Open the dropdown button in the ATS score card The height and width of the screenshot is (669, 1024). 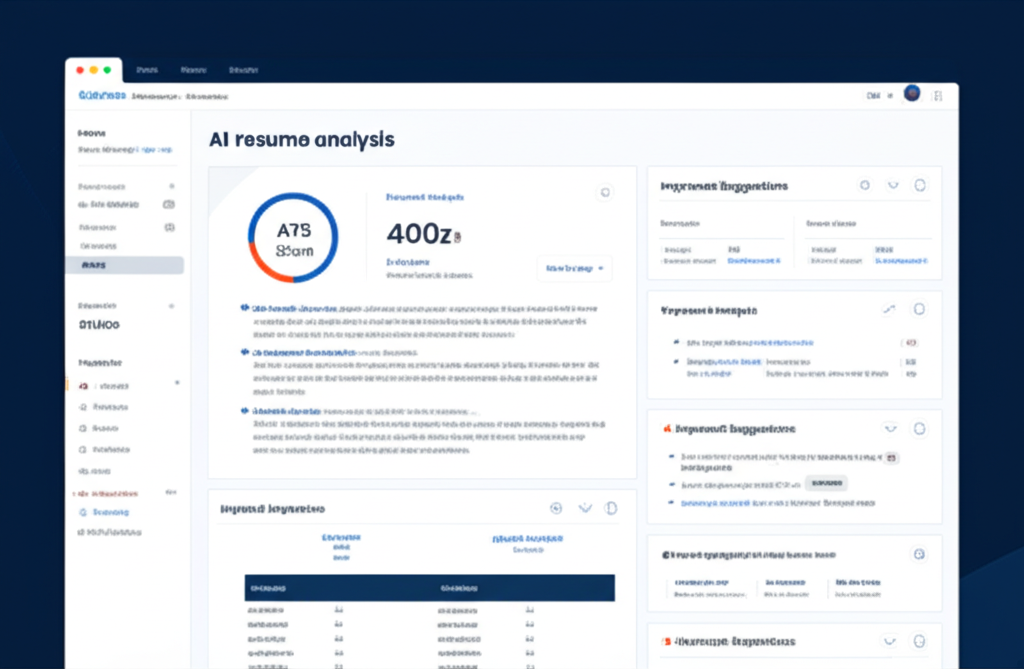(574, 268)
